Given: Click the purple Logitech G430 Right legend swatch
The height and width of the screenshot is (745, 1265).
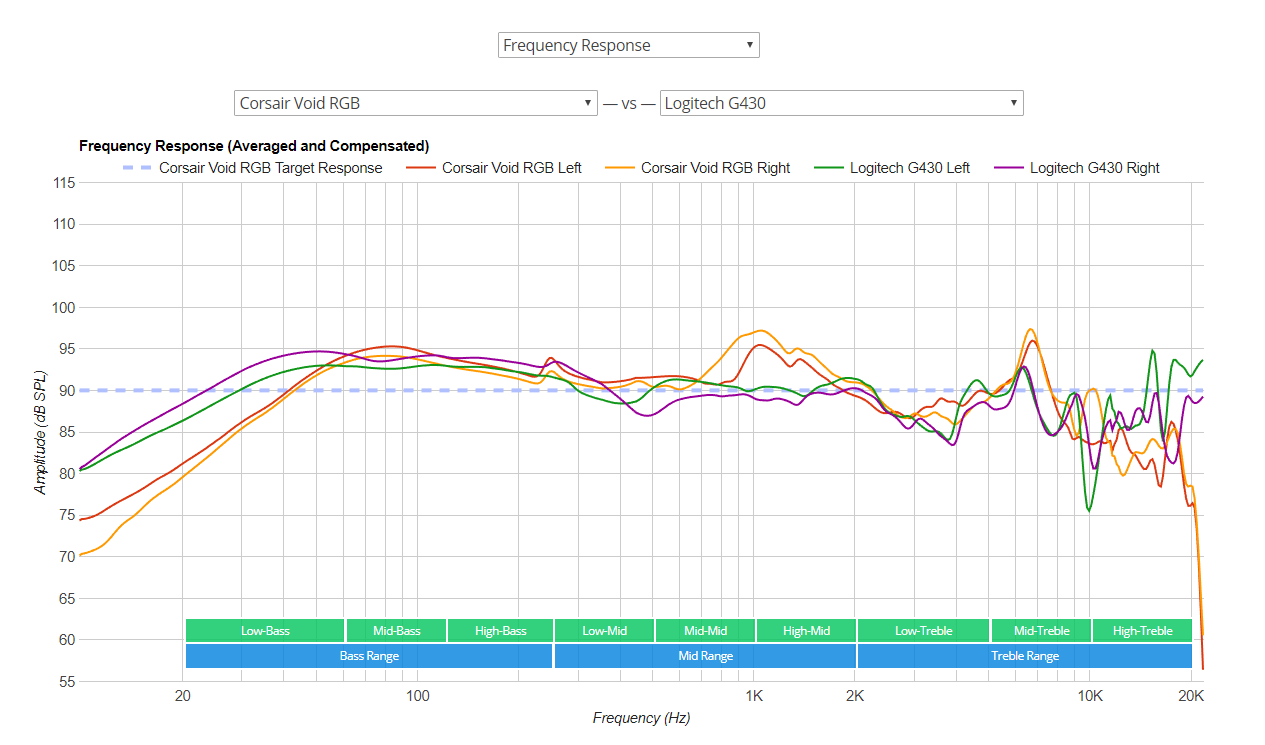Looking at the screenshot, I should tap(1008, 168).
